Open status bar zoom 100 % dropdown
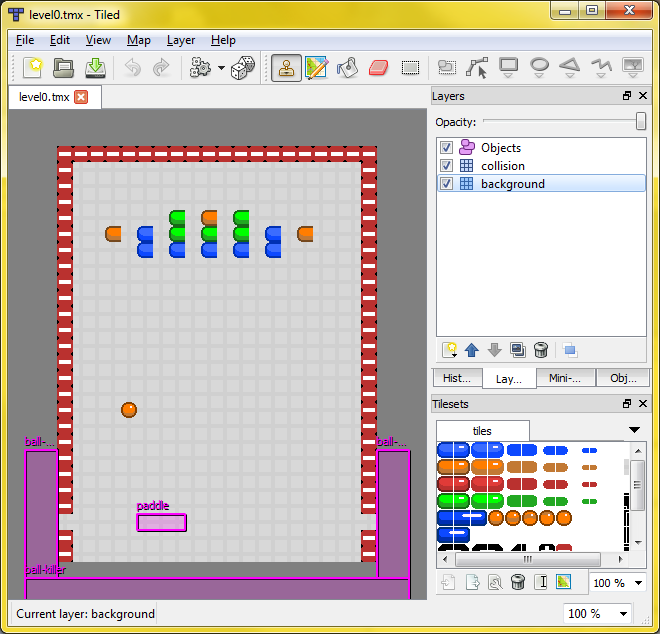The image size is (660, 634). [623, 614]
